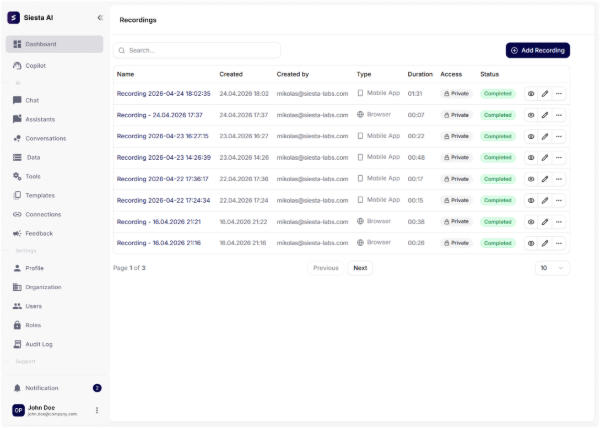This screenshot has height=428, width=600.
Task: Edit the Recording 2026-04-24 18:02:35 row
Action: pos(545,93)
